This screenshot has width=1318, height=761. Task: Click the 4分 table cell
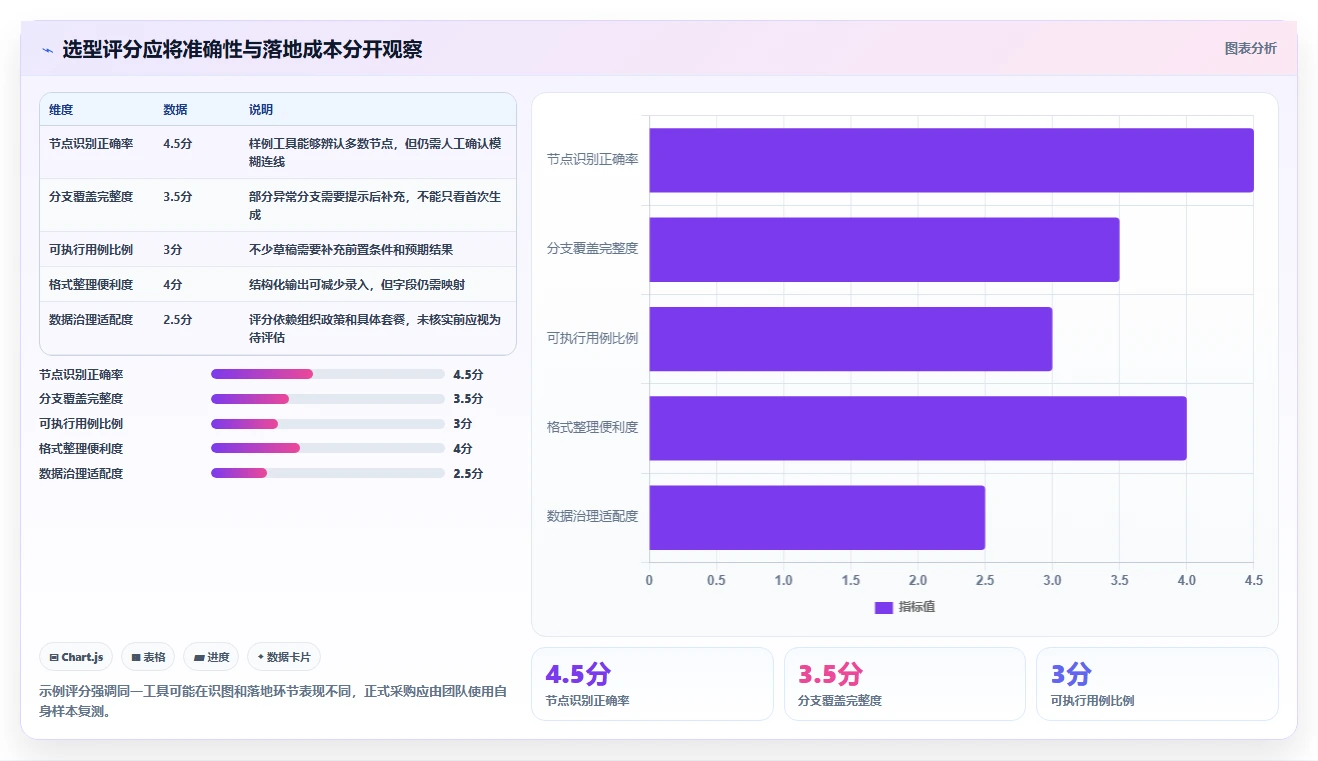(172, 284)
